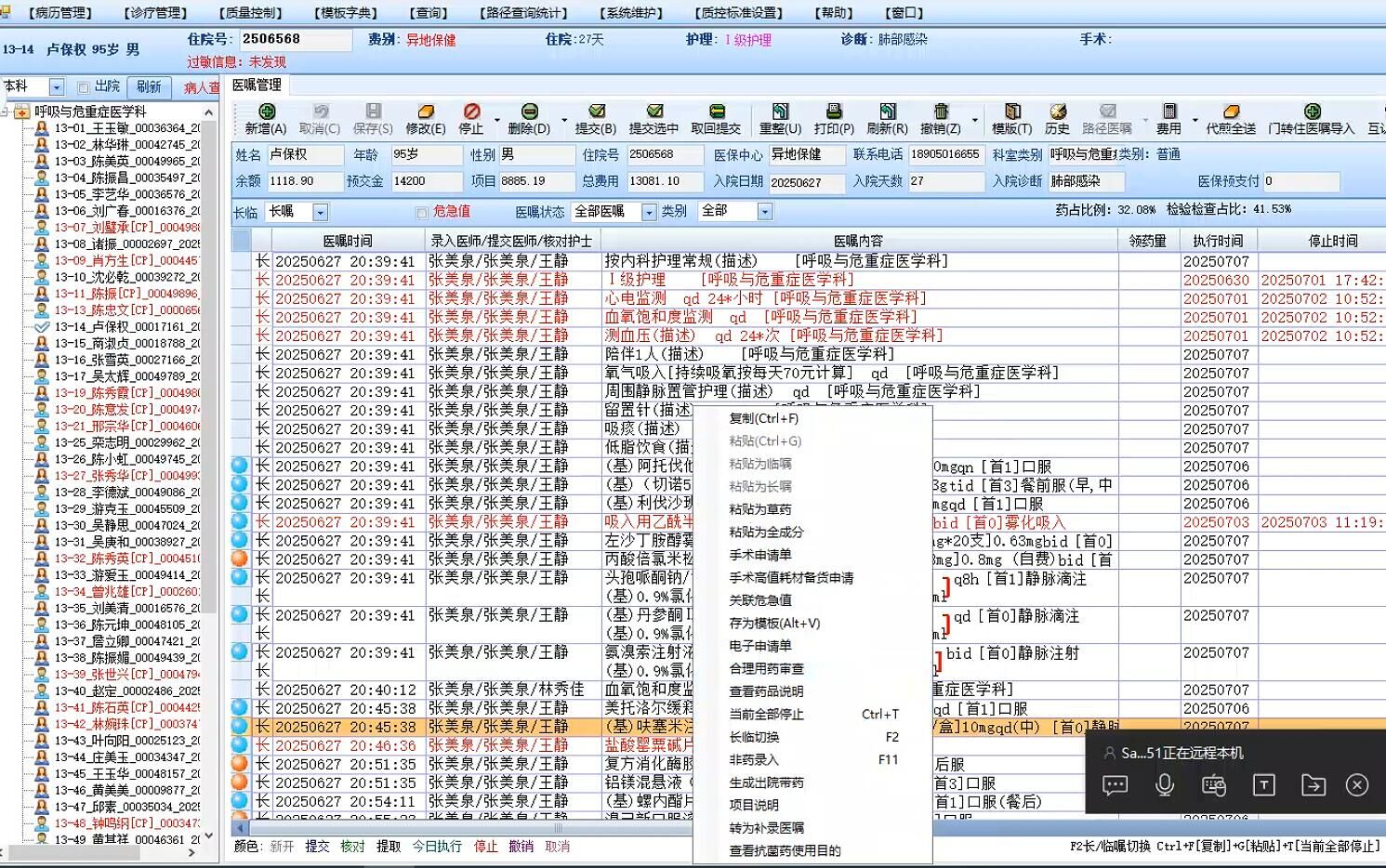Open the 系统维护 menu
The image size is (1386, 868).
tap(631, 13)
